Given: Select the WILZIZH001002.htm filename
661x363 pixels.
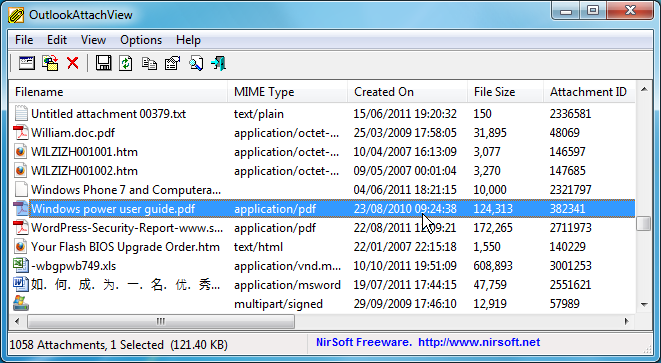Looking at the screenshot, I should (84, 171).
